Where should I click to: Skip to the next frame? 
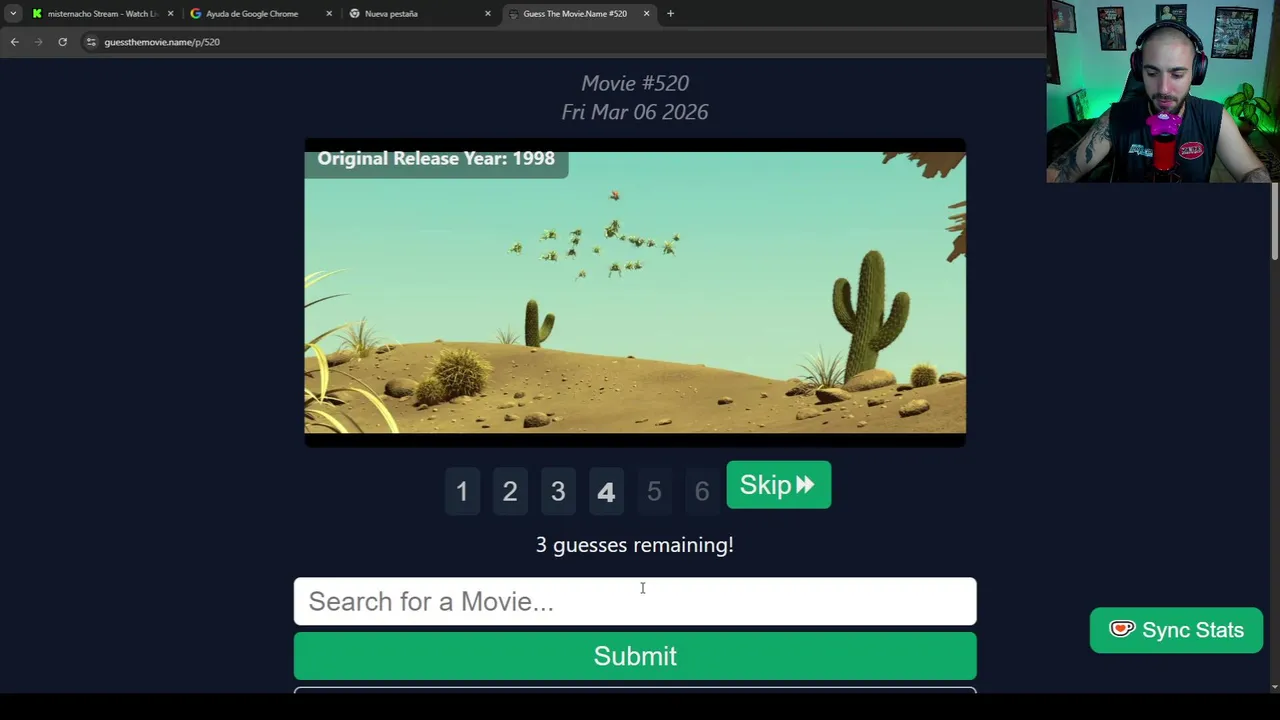(x=778, y=485)
